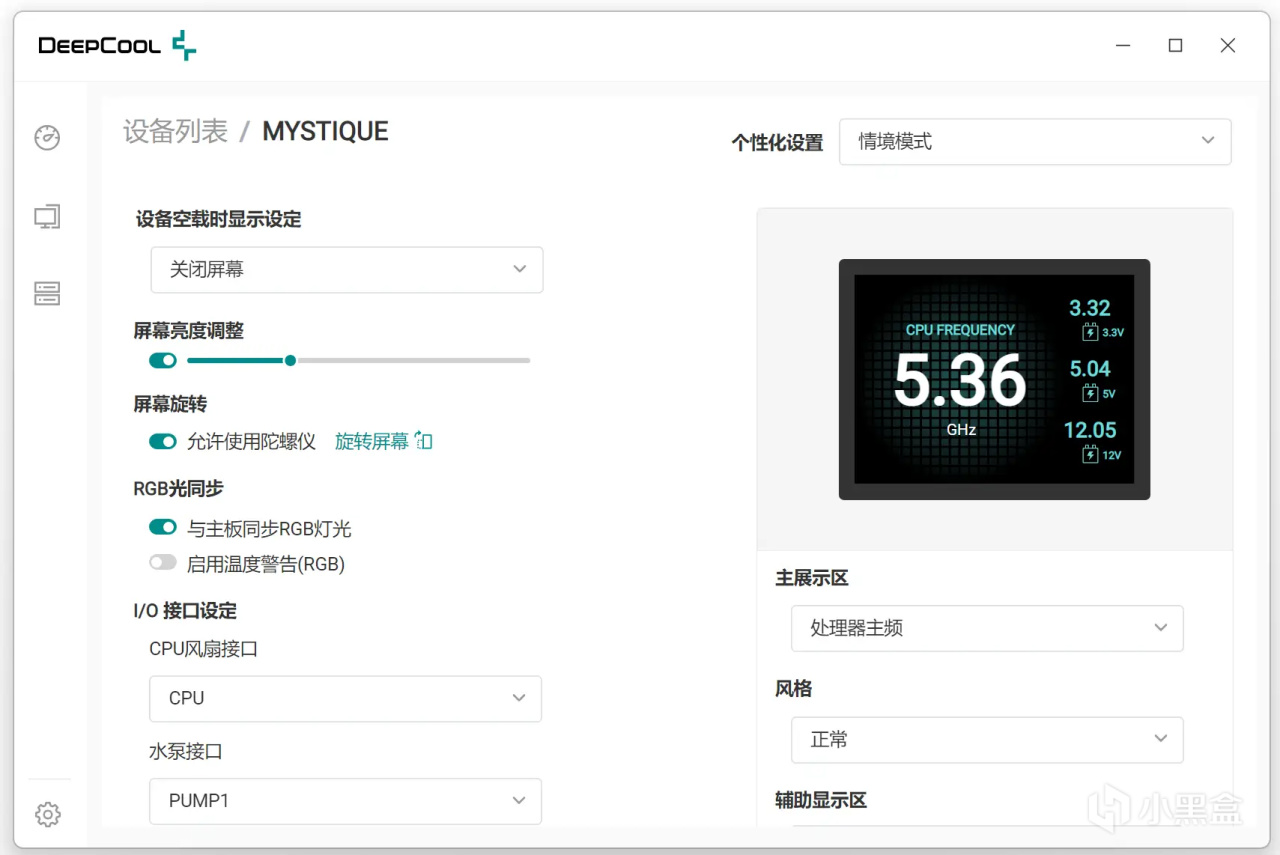Click the 12V voltage icon in preview
Viewport: 1280px width, 855px height.
coord(1090,454)
